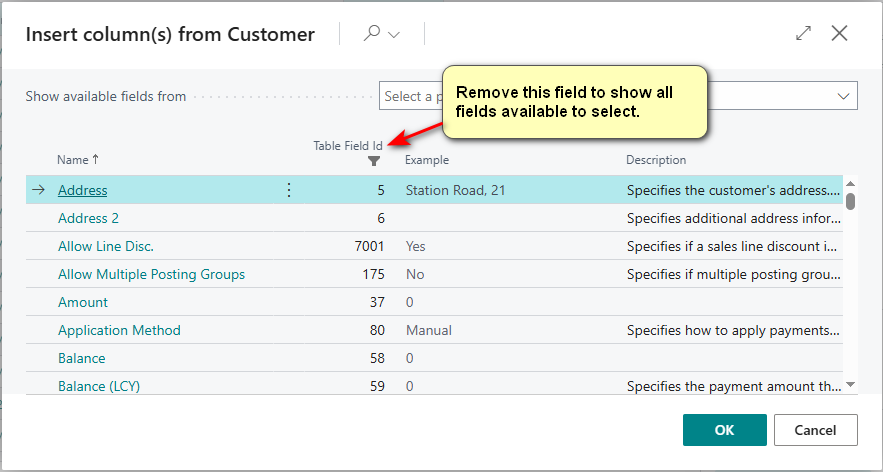Screen dimensions: 883x472
Task: Select Allow Multiple Posting Groups field
Action: click(x=151, y=274)
